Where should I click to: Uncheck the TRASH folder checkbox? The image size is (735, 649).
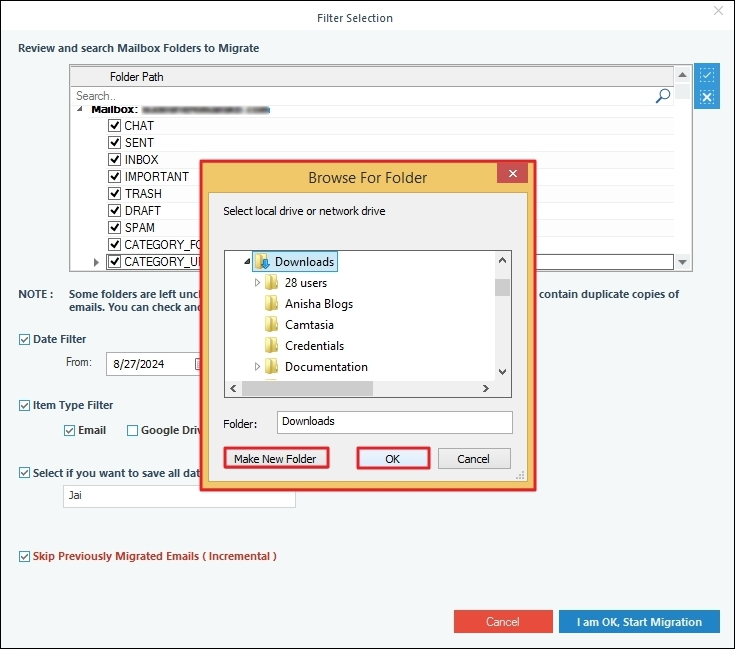pos(114,193)
